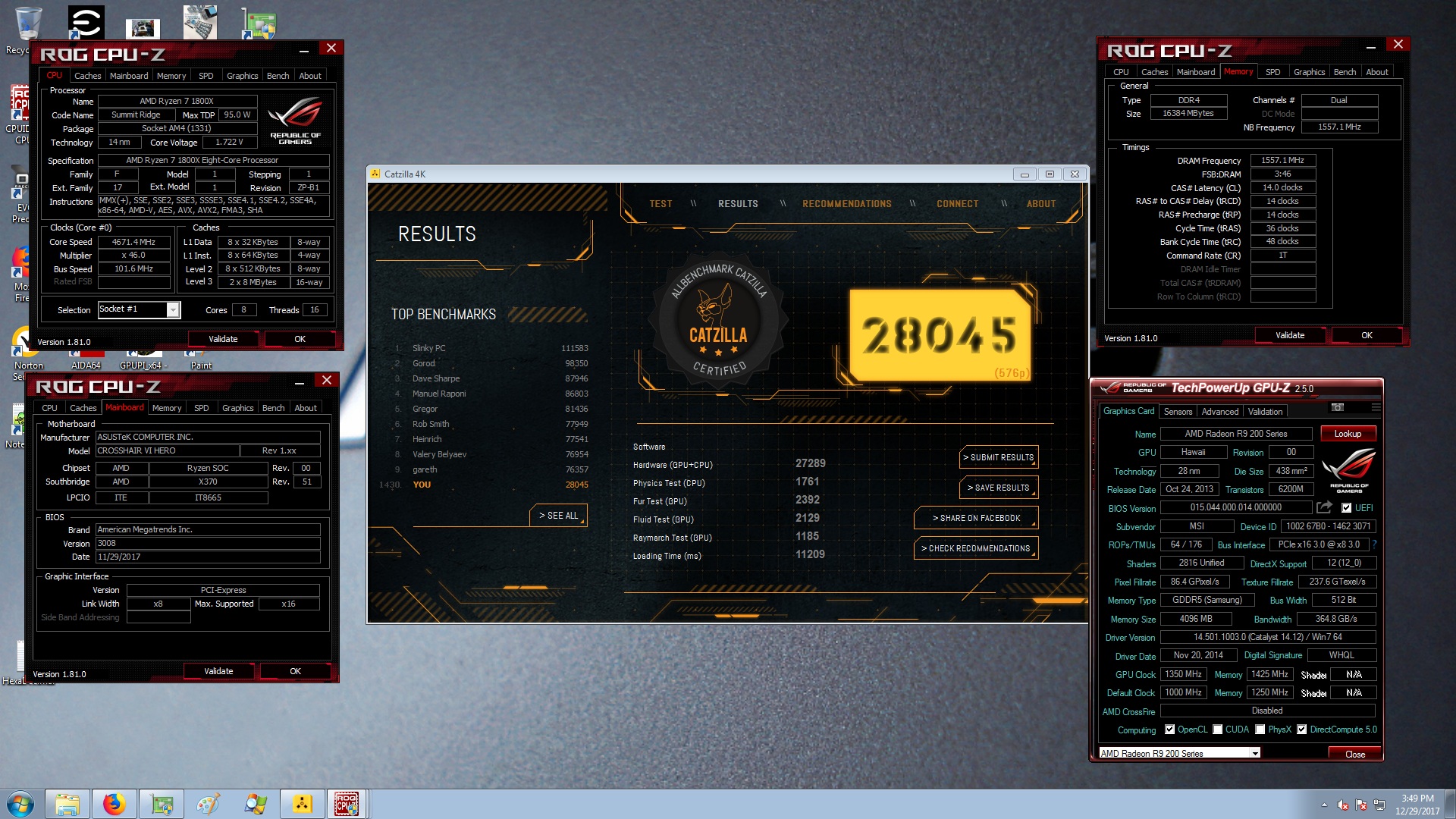Open the AMD Radeon R9 200 Series dropdown
Image resolution: width=1456 pixels, height=819 pixels.
click(1180, 753)
